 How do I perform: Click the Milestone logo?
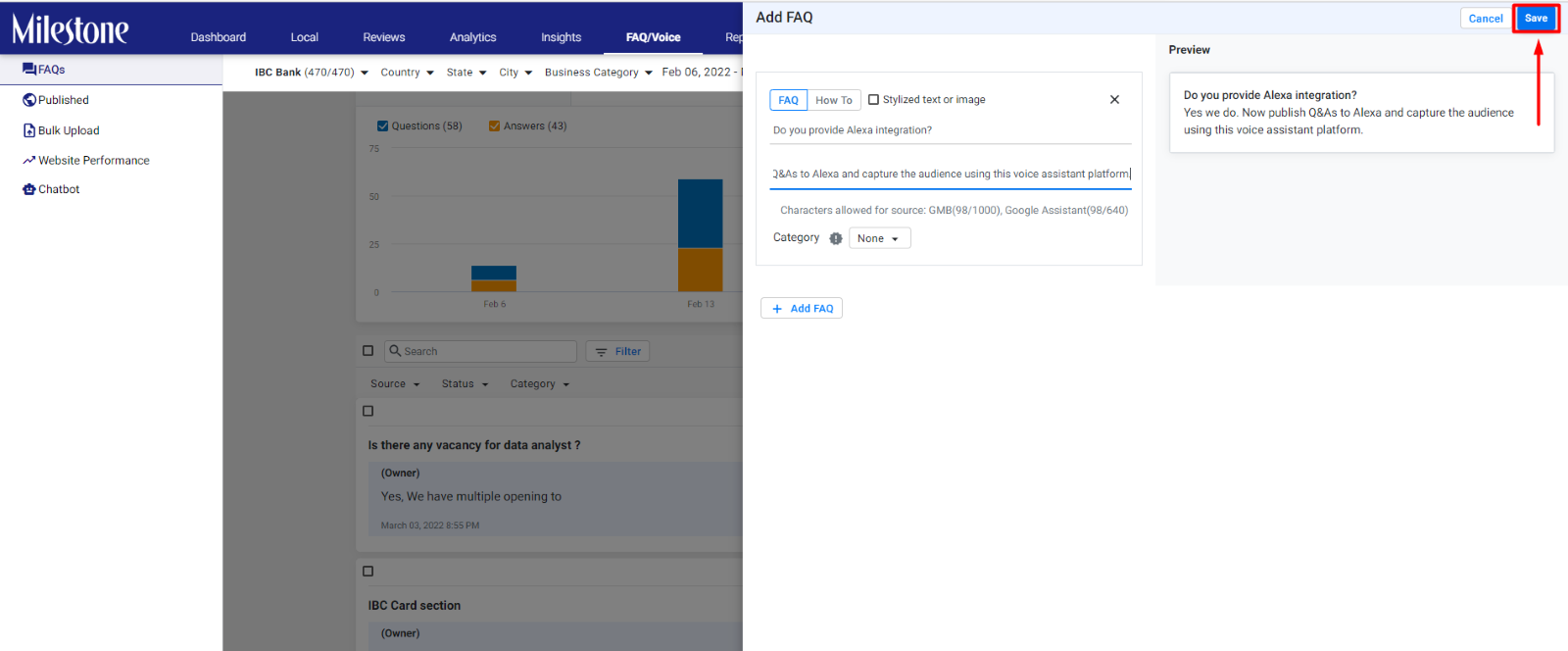click(70, 29)
